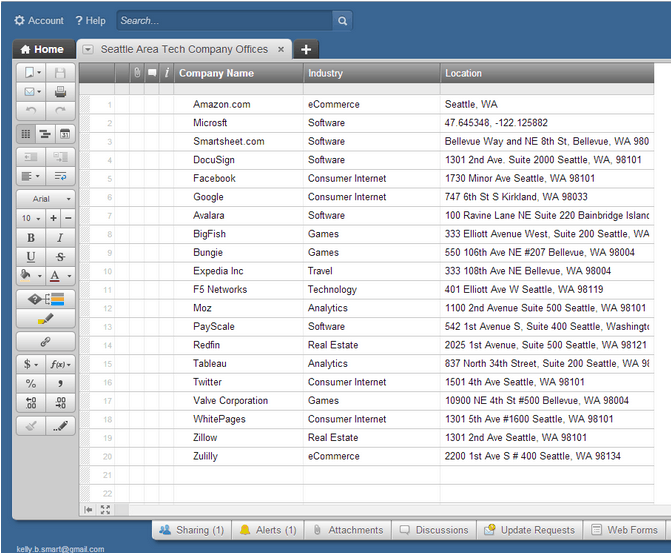Click the discussions comment column header

tap(152, 73)
